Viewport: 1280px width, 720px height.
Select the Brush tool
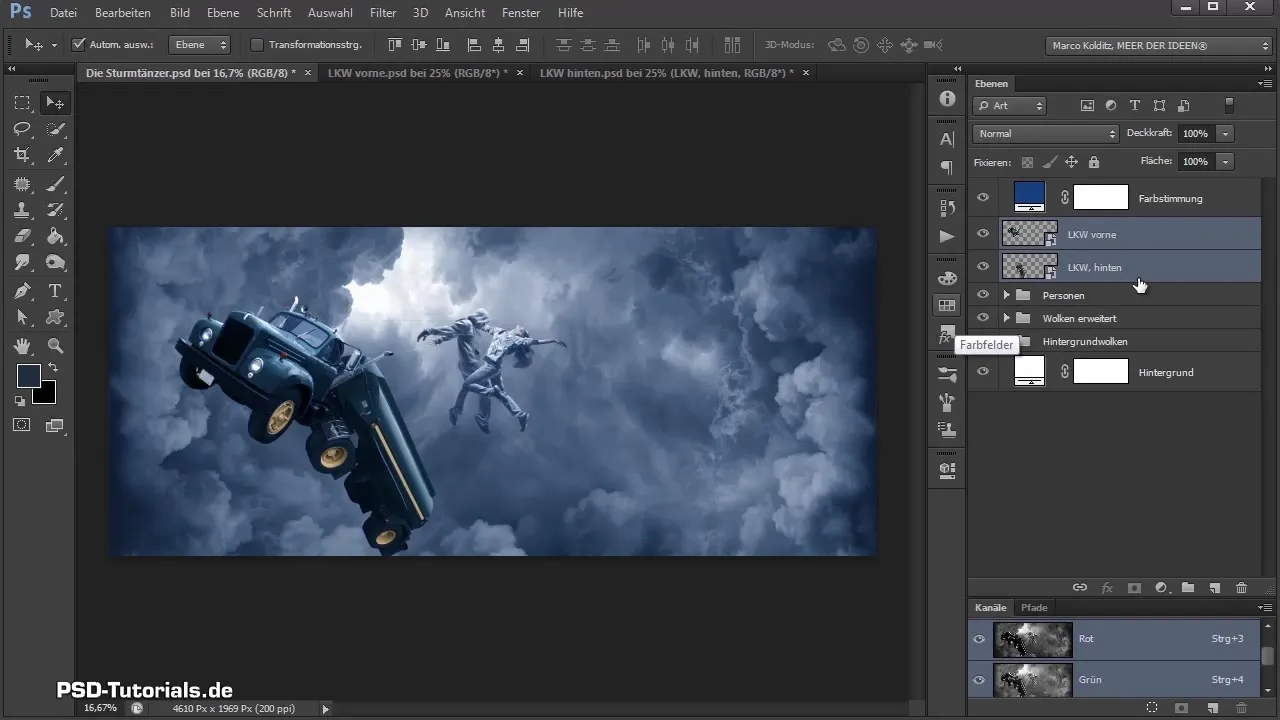coord(55,184)
